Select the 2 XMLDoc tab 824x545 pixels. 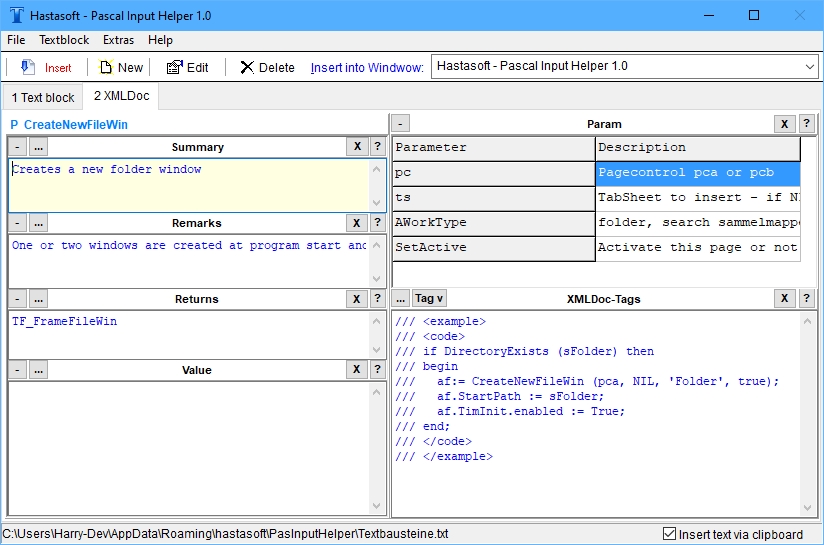coord(121,96)
